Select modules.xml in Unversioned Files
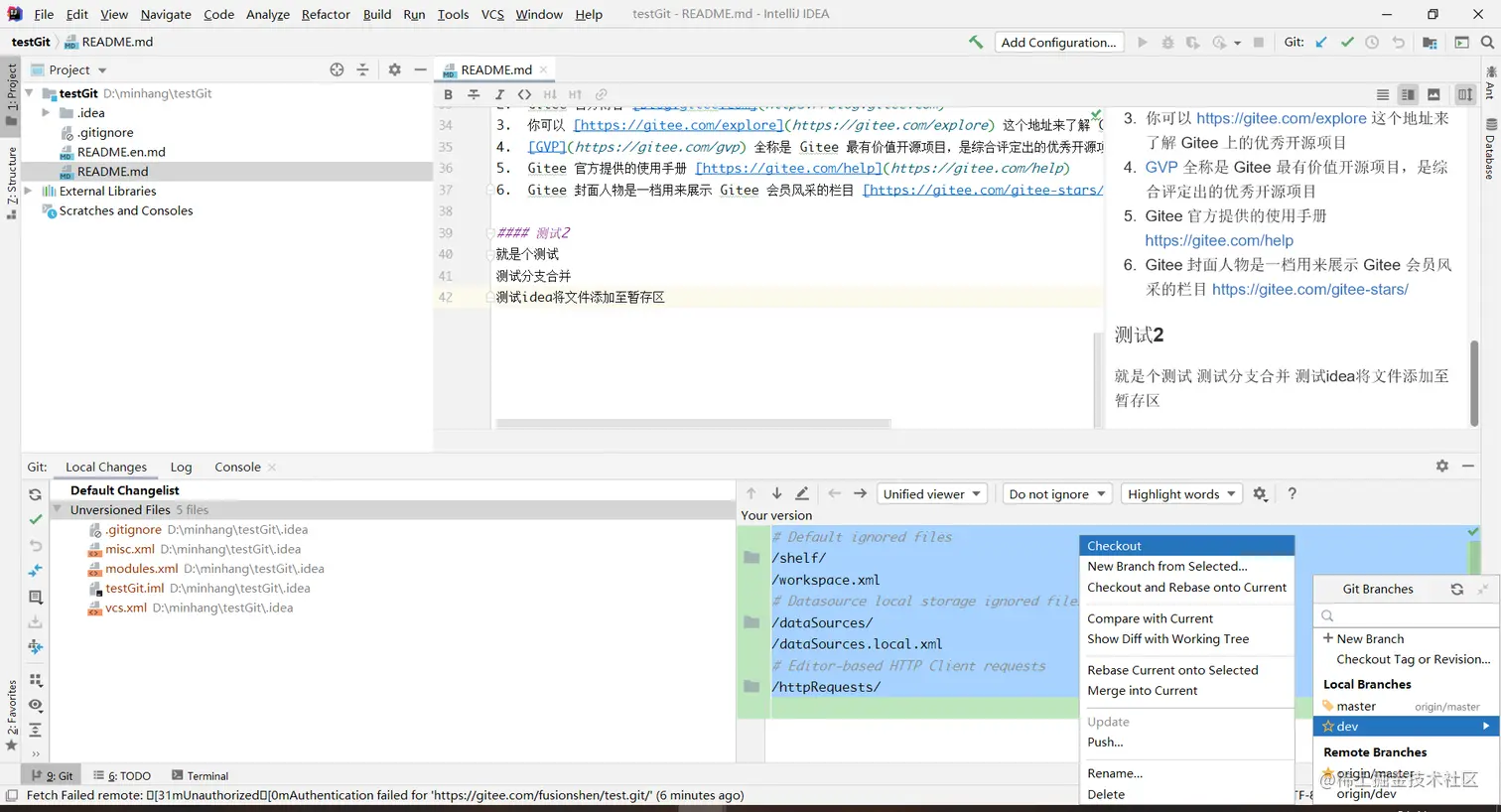The width and height of the screenshot is (1501, 812). (x=141, y=569)
